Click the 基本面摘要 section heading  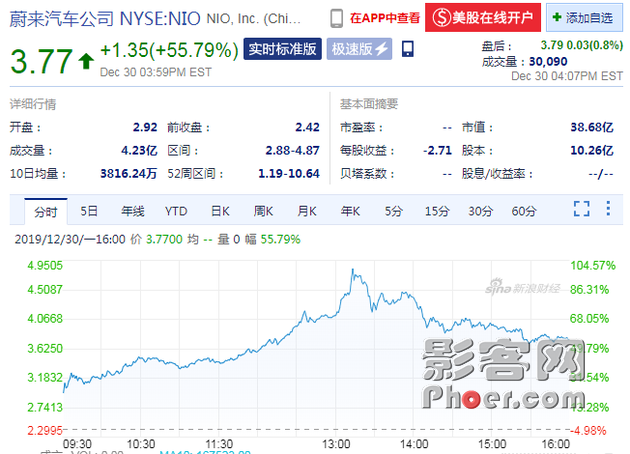pyautogui.click(x=369, y=104)
